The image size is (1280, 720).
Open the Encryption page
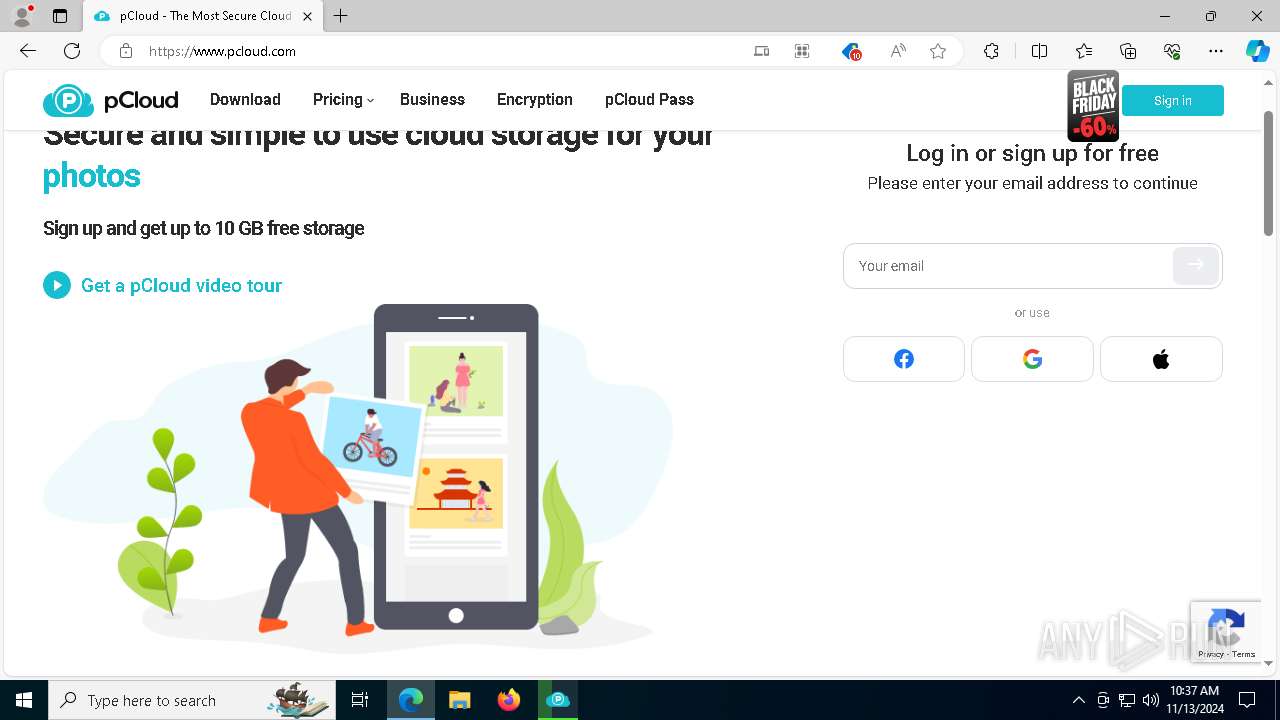pos(535,99)
